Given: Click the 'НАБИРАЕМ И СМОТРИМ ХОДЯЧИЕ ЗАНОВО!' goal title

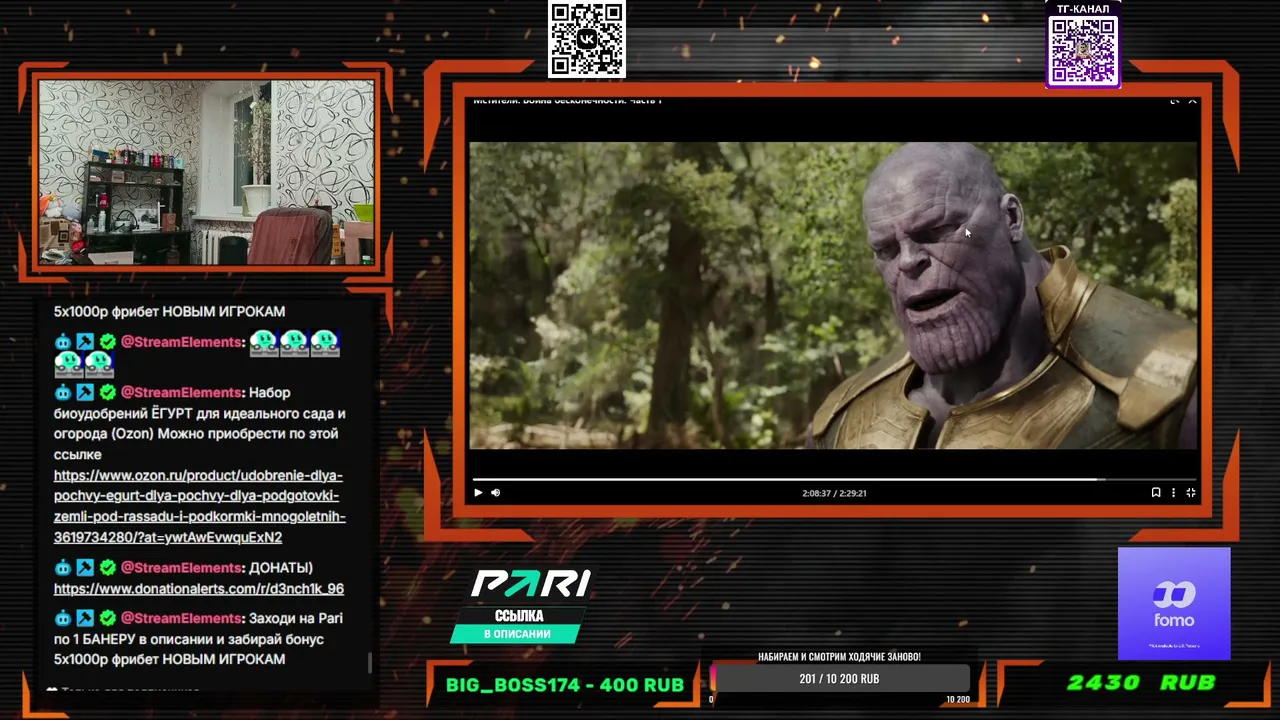Looking at the screenshot, I should [839, 657].
